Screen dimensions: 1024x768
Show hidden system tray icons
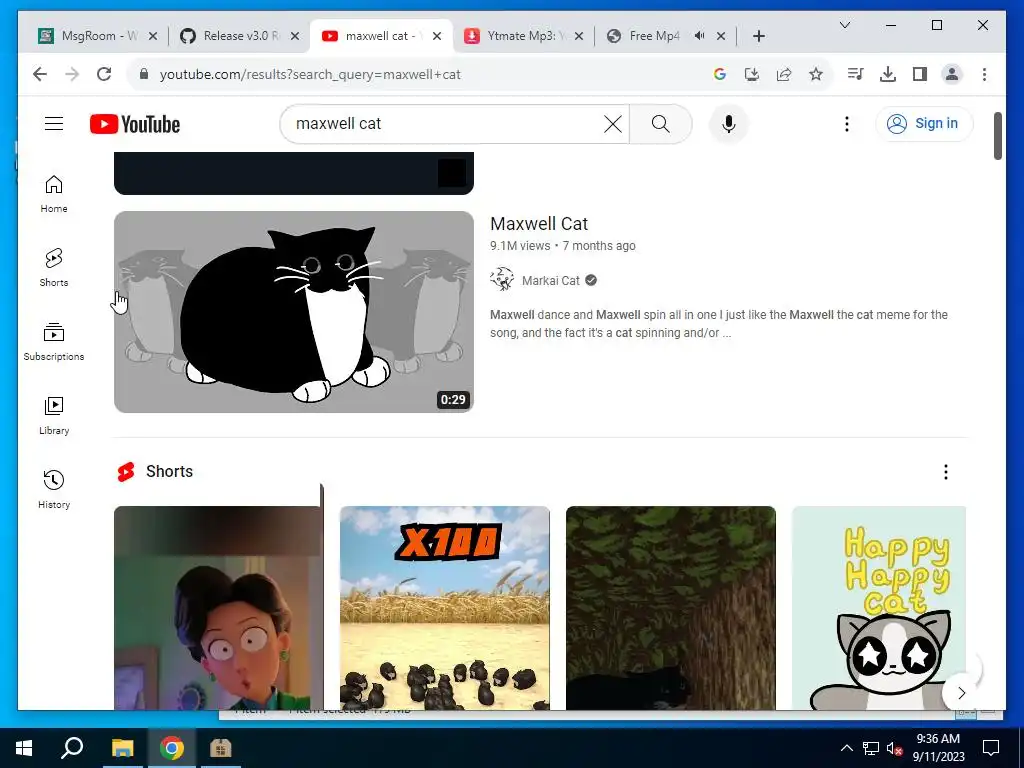(x=846, y=748)
